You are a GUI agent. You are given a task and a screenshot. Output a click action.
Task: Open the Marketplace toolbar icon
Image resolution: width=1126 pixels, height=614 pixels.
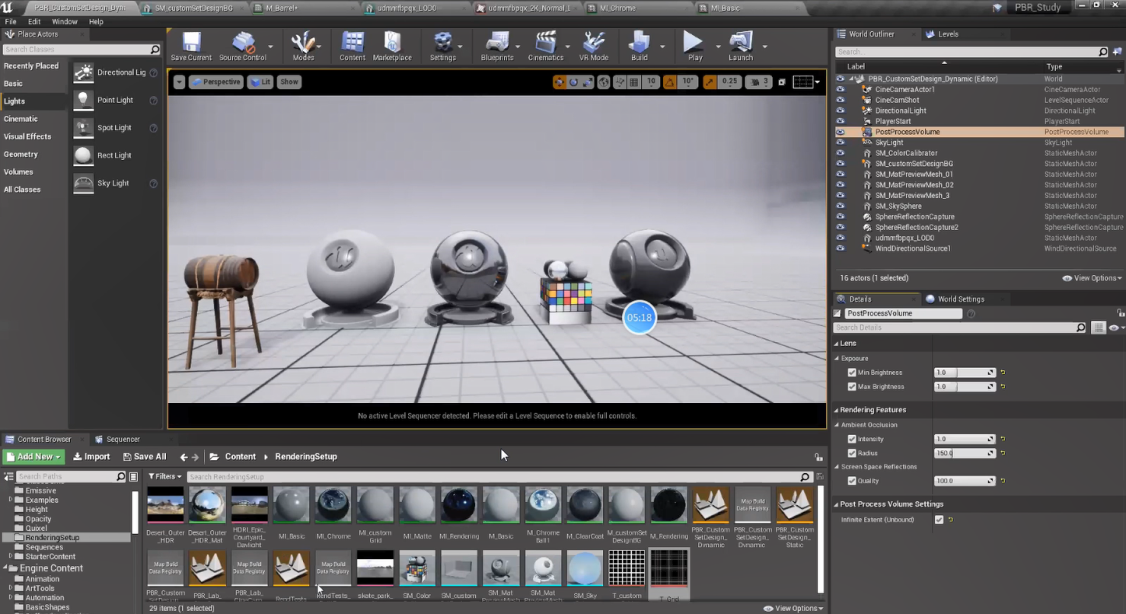pos(392,43)
